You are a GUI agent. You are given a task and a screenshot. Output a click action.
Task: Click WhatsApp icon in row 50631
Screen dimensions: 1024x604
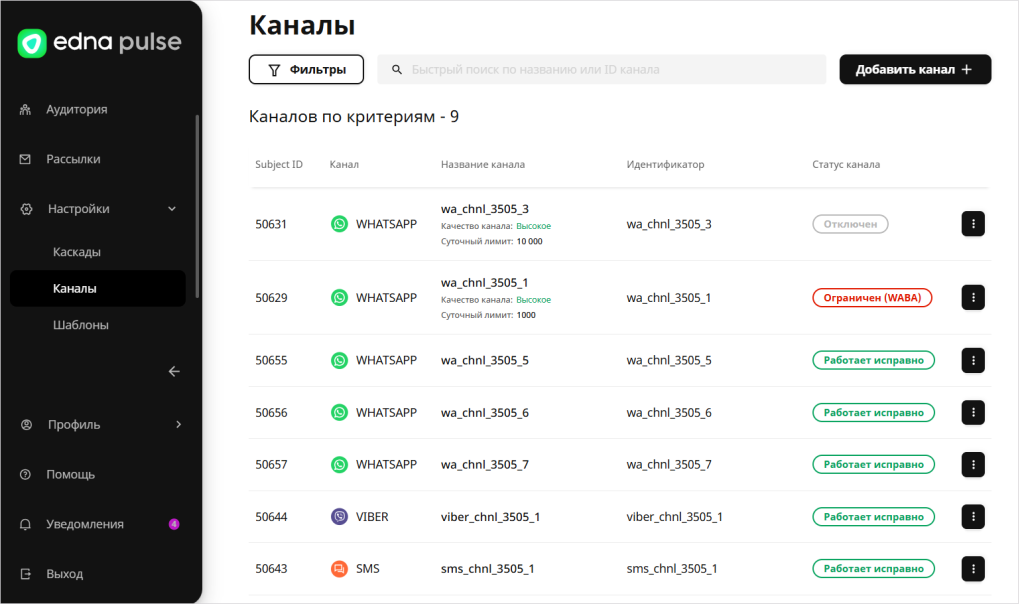point(340,225)
